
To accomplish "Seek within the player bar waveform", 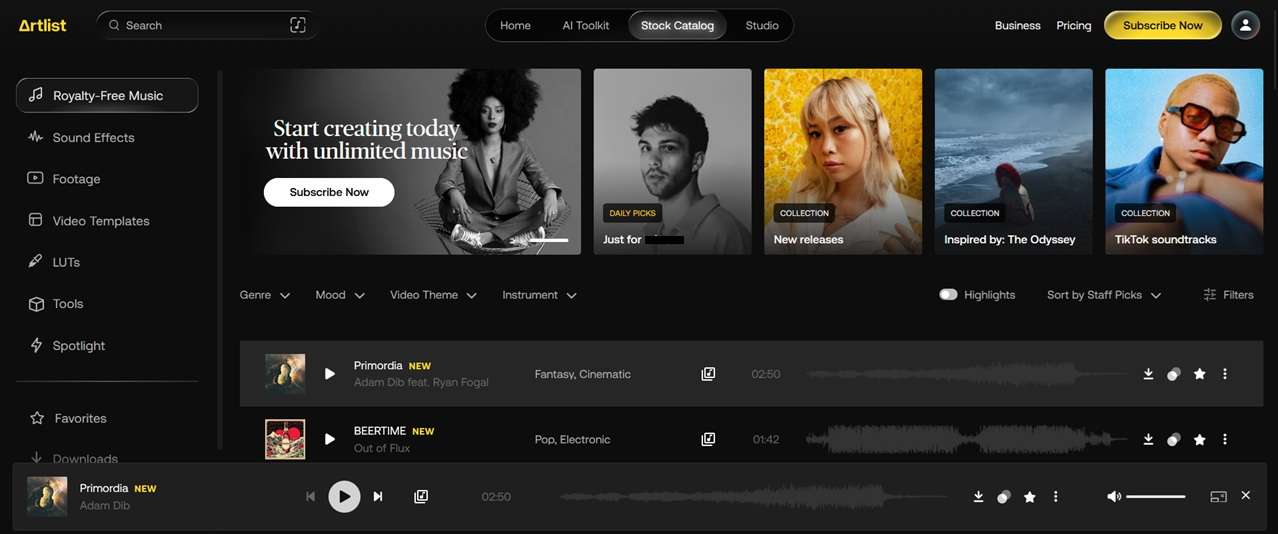I will 753,496.
